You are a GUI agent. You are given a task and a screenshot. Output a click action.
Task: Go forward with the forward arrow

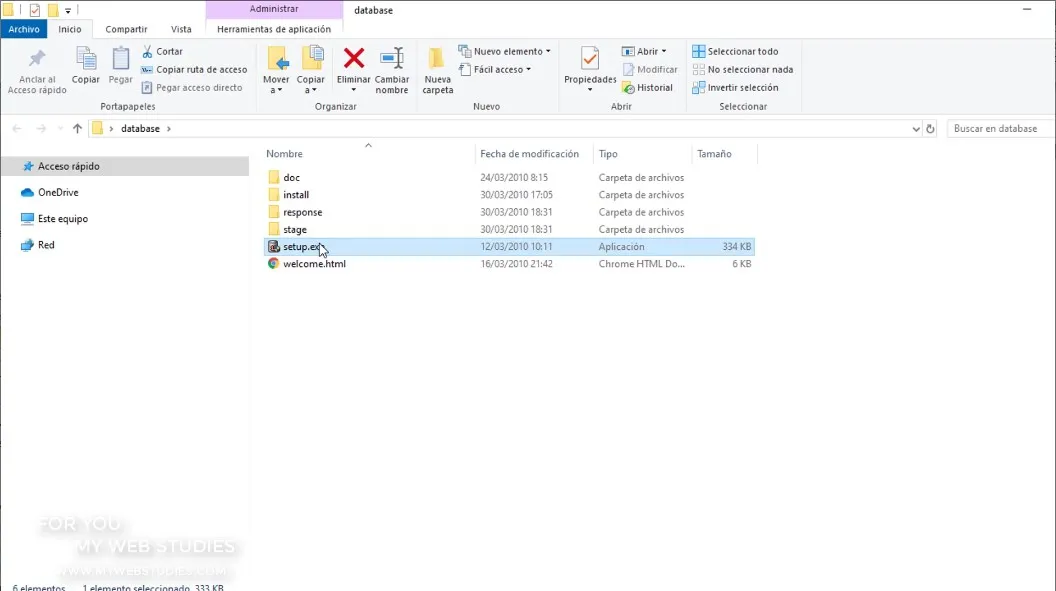(x=41, y=129)
